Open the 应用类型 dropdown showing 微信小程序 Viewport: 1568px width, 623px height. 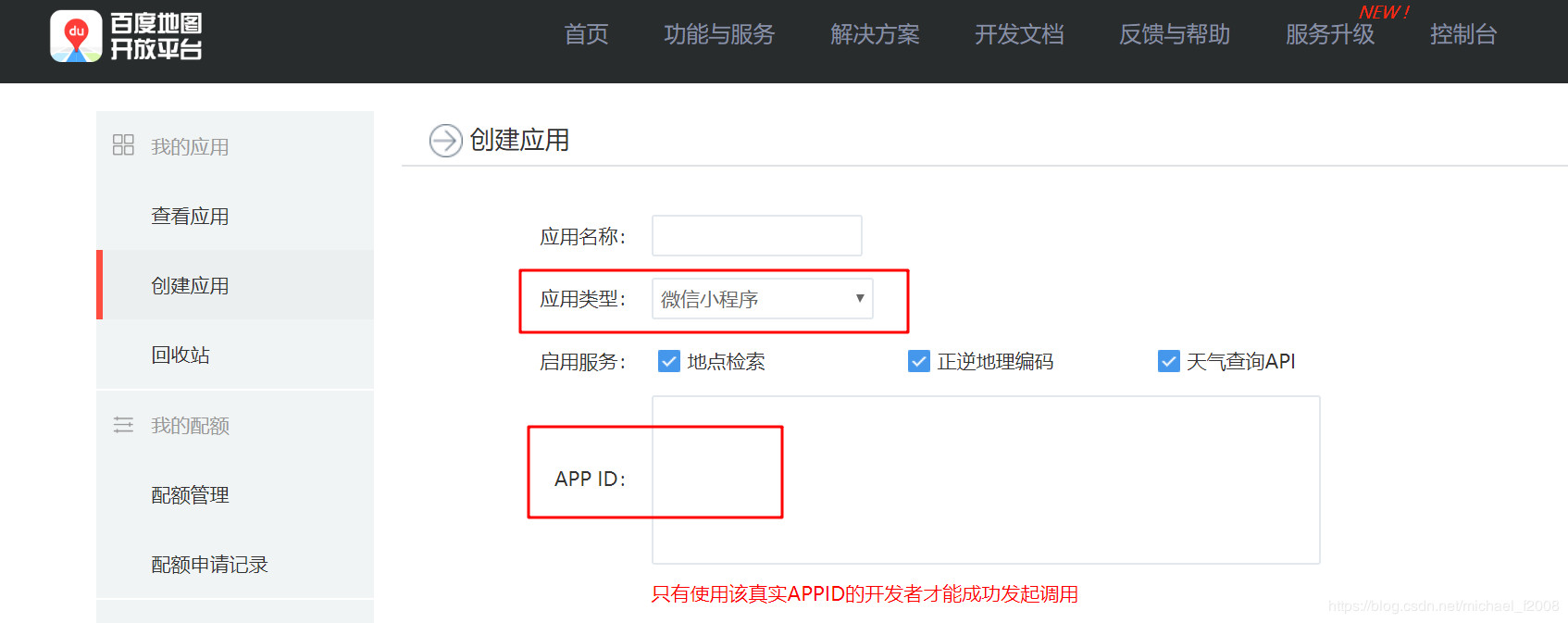click(x=763, y=299)
